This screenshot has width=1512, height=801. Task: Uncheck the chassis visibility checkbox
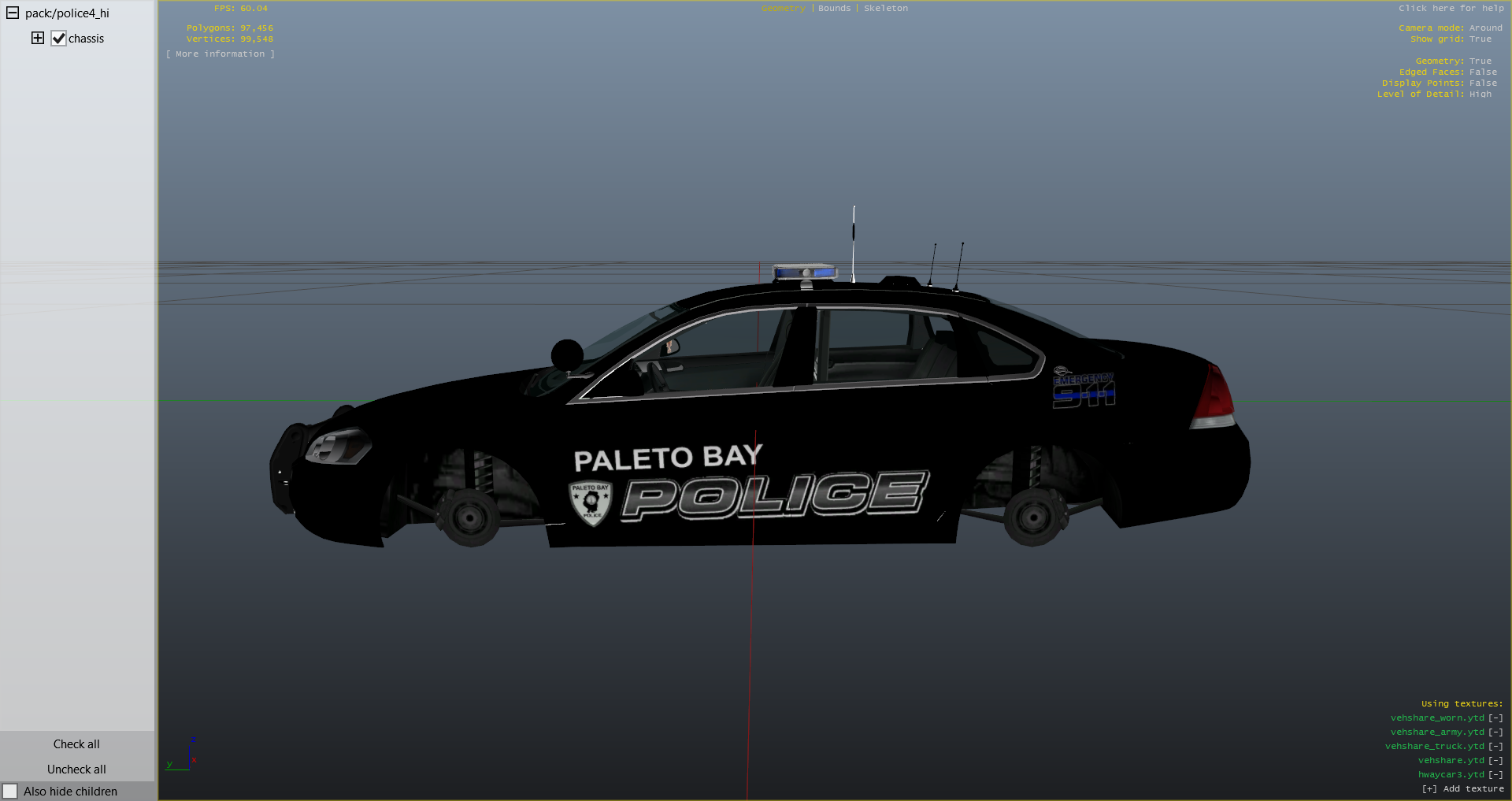point(59,39)
